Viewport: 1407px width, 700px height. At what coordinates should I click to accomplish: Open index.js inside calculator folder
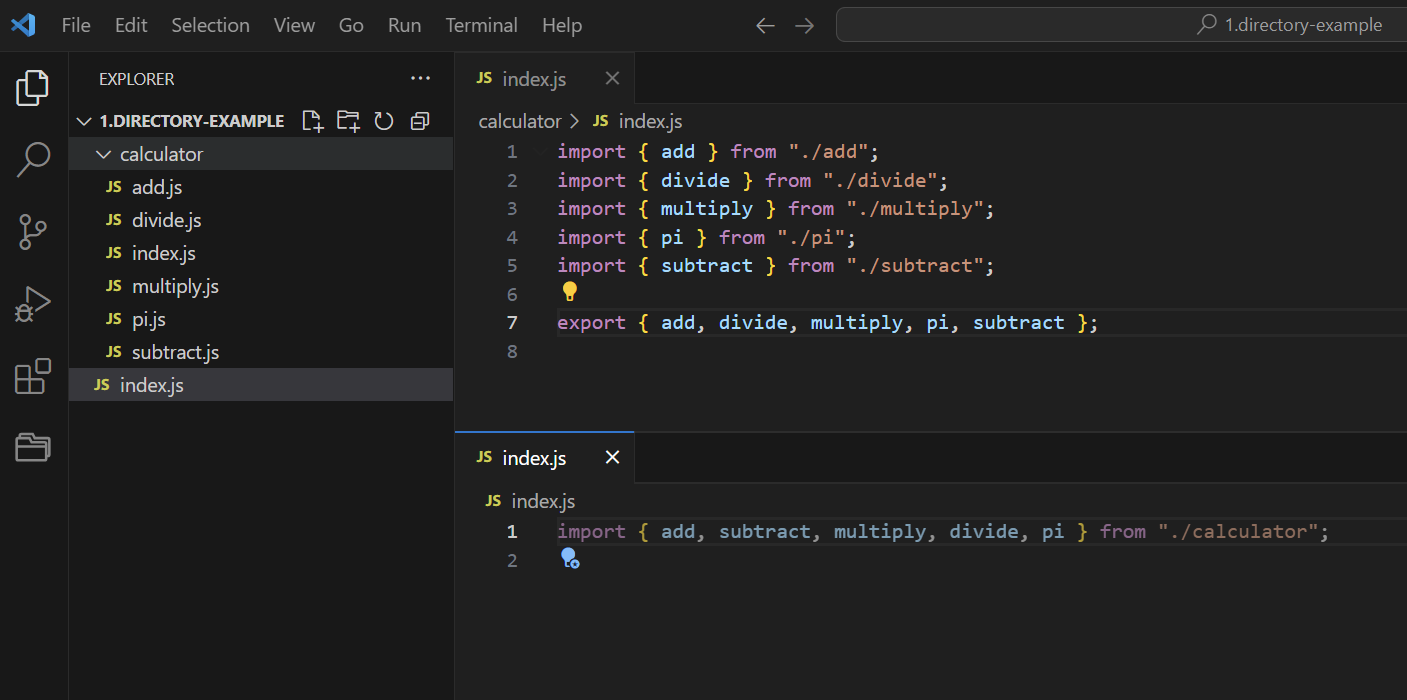pyautogui.click(x=261, y=253)
